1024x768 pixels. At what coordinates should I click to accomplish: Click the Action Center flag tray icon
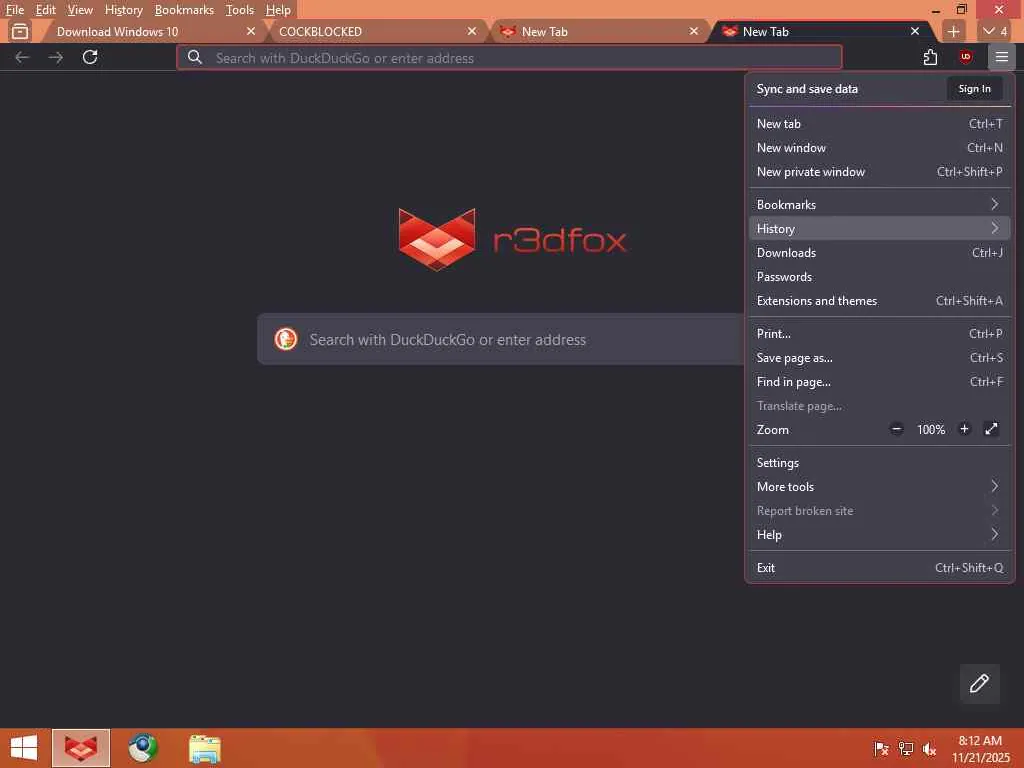881,749
